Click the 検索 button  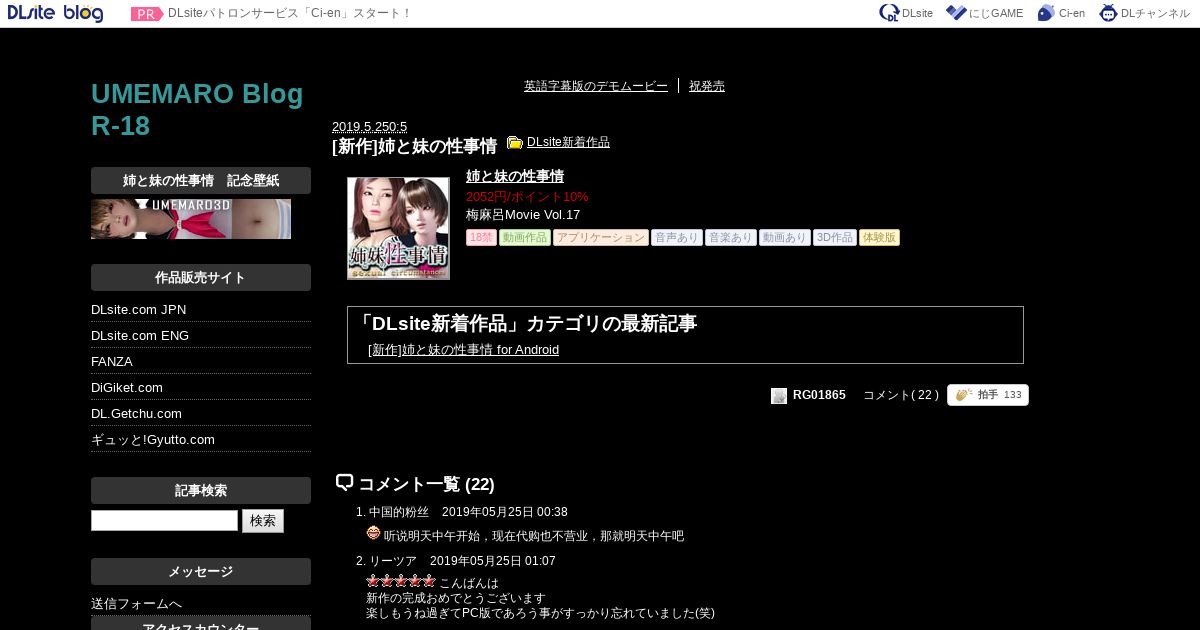coord(263,521)
